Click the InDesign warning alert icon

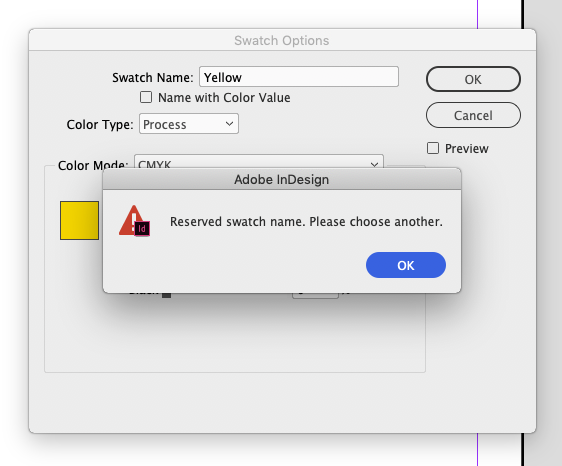point(134,221)
